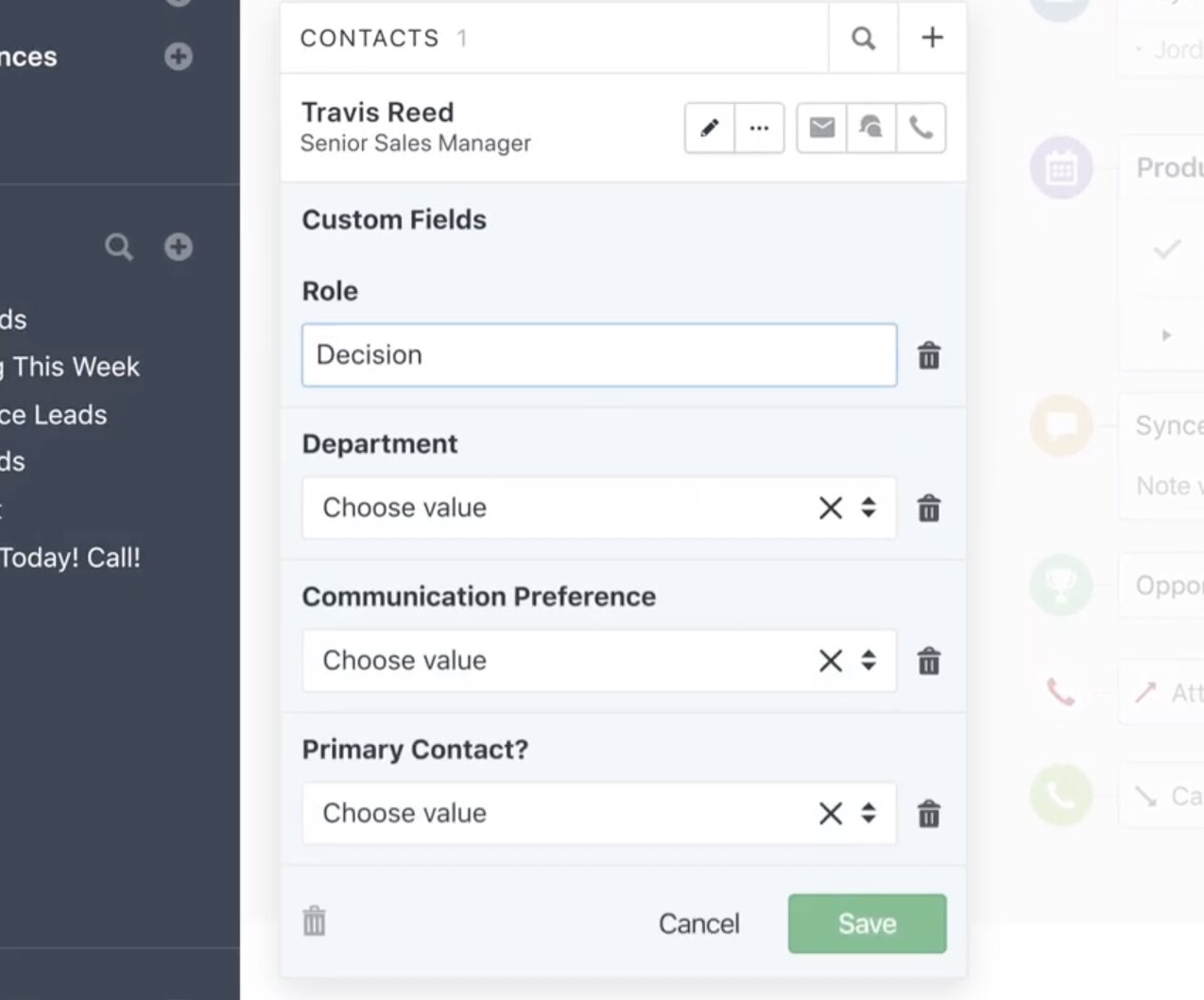
Task: Cancel editing the contact
Action: [x=698, y=923]
